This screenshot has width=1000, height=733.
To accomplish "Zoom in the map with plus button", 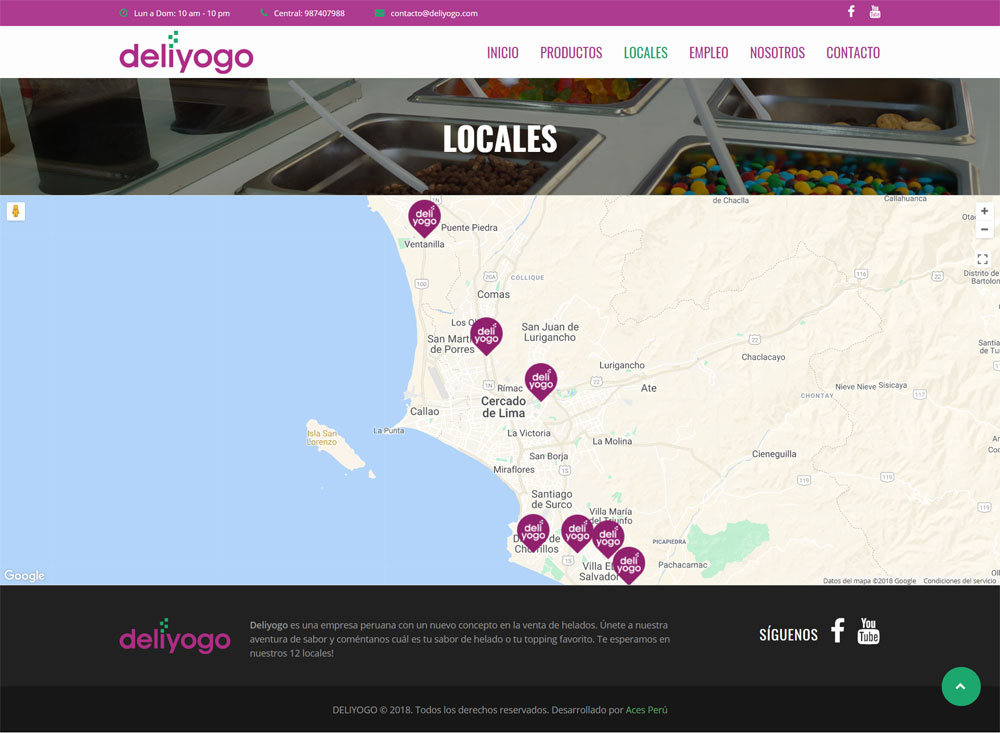I will point(984,211).
